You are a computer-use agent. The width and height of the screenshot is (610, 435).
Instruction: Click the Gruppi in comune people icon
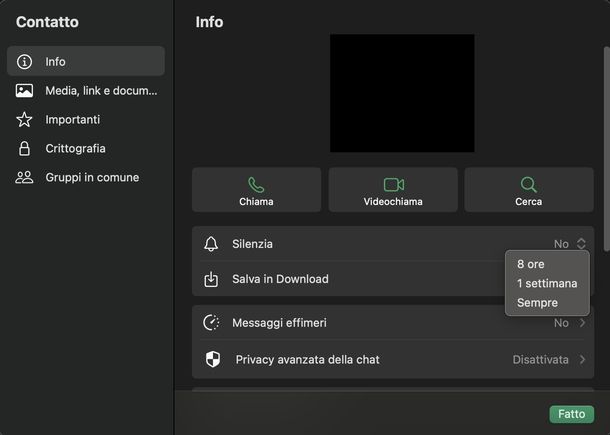tap(25, 178)
